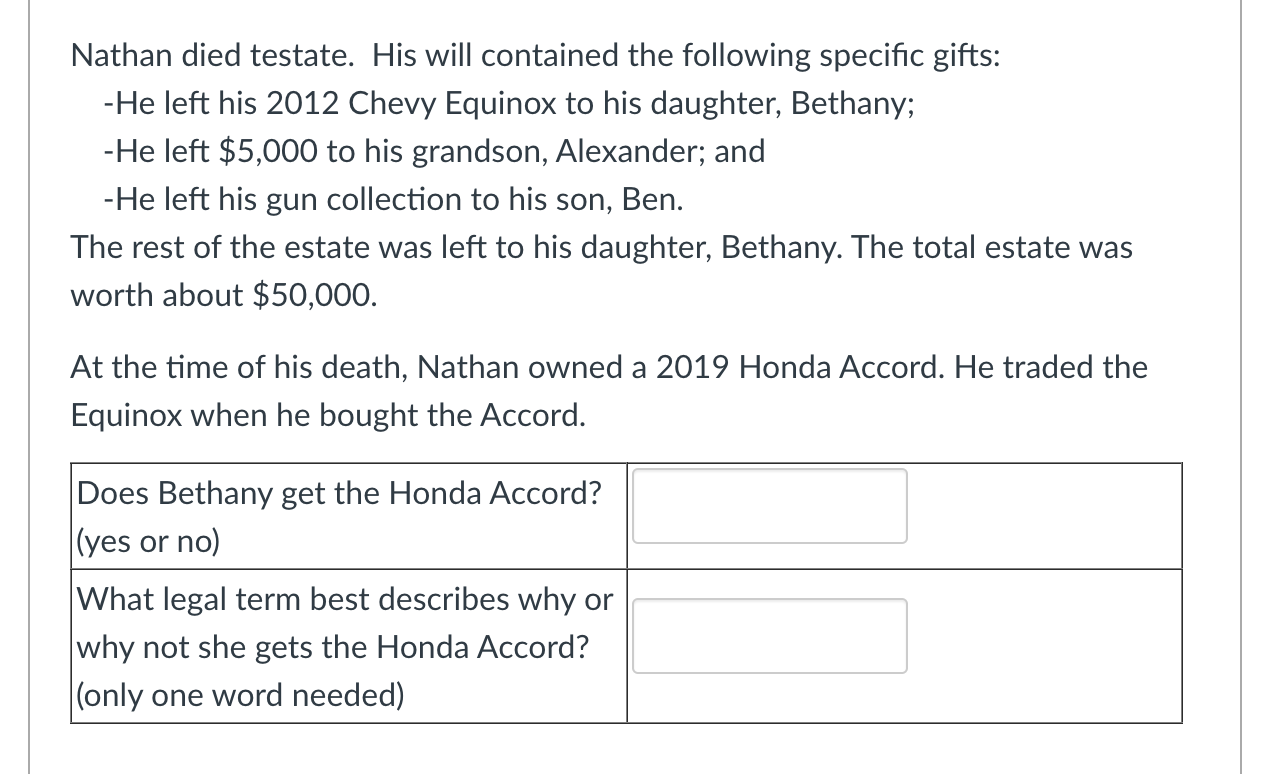
Task: Click the blank area below the question table
Action: point(620,750)
